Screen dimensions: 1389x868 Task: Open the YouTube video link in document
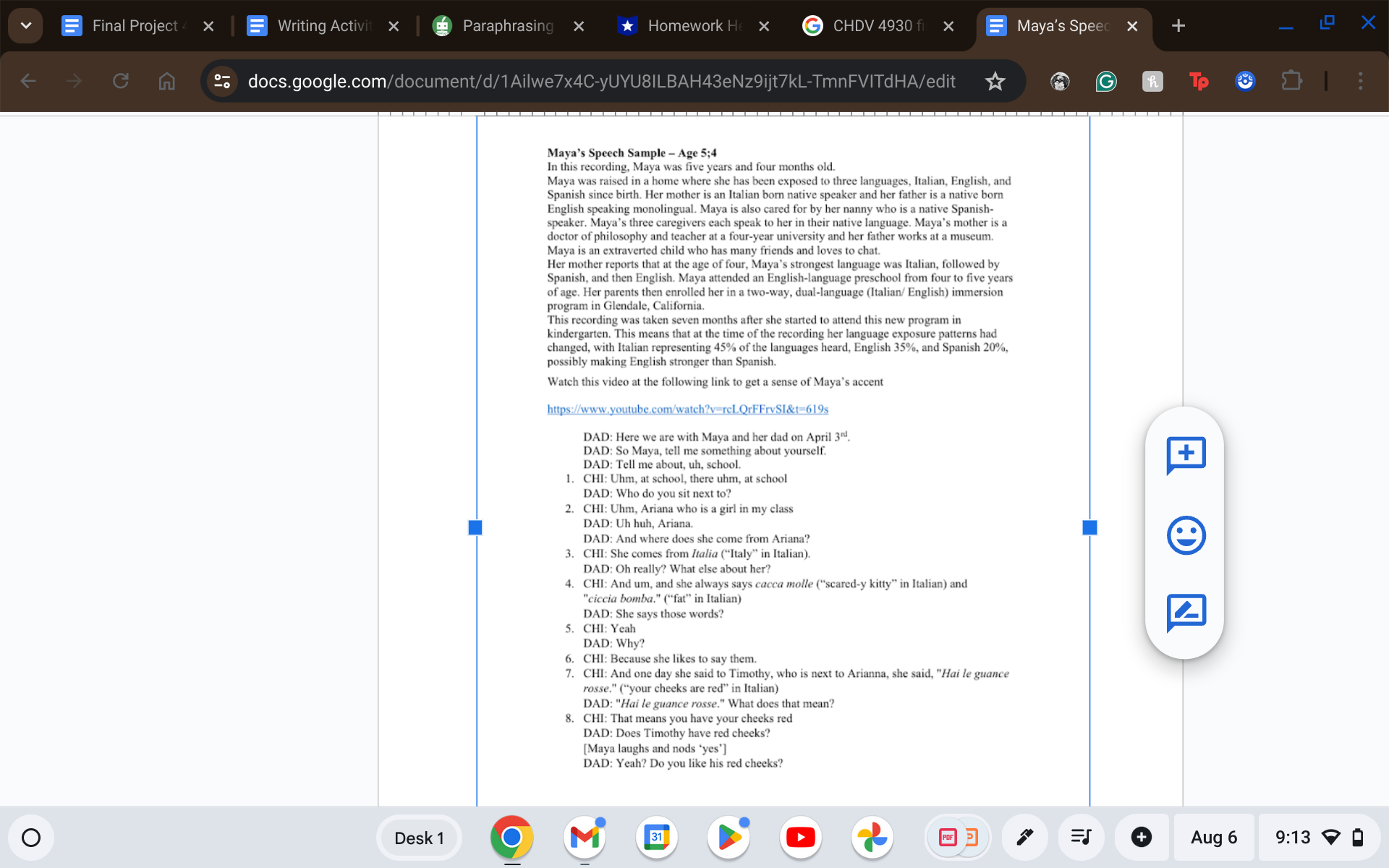[687, 409]
